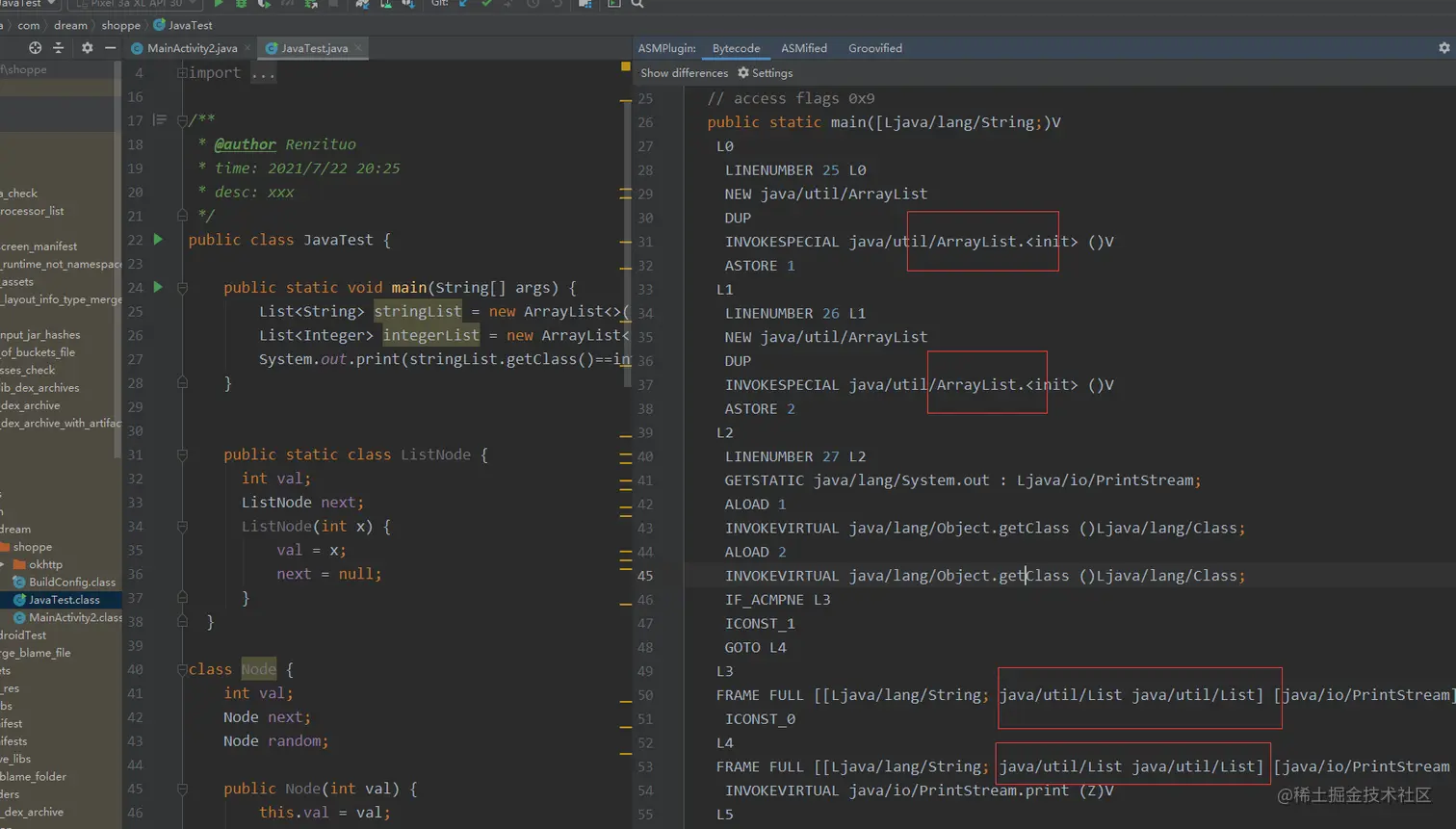Click the 'shoppe' breadcrumb
This screenshot has height=829, width=1456.
[x=120, y=26]
